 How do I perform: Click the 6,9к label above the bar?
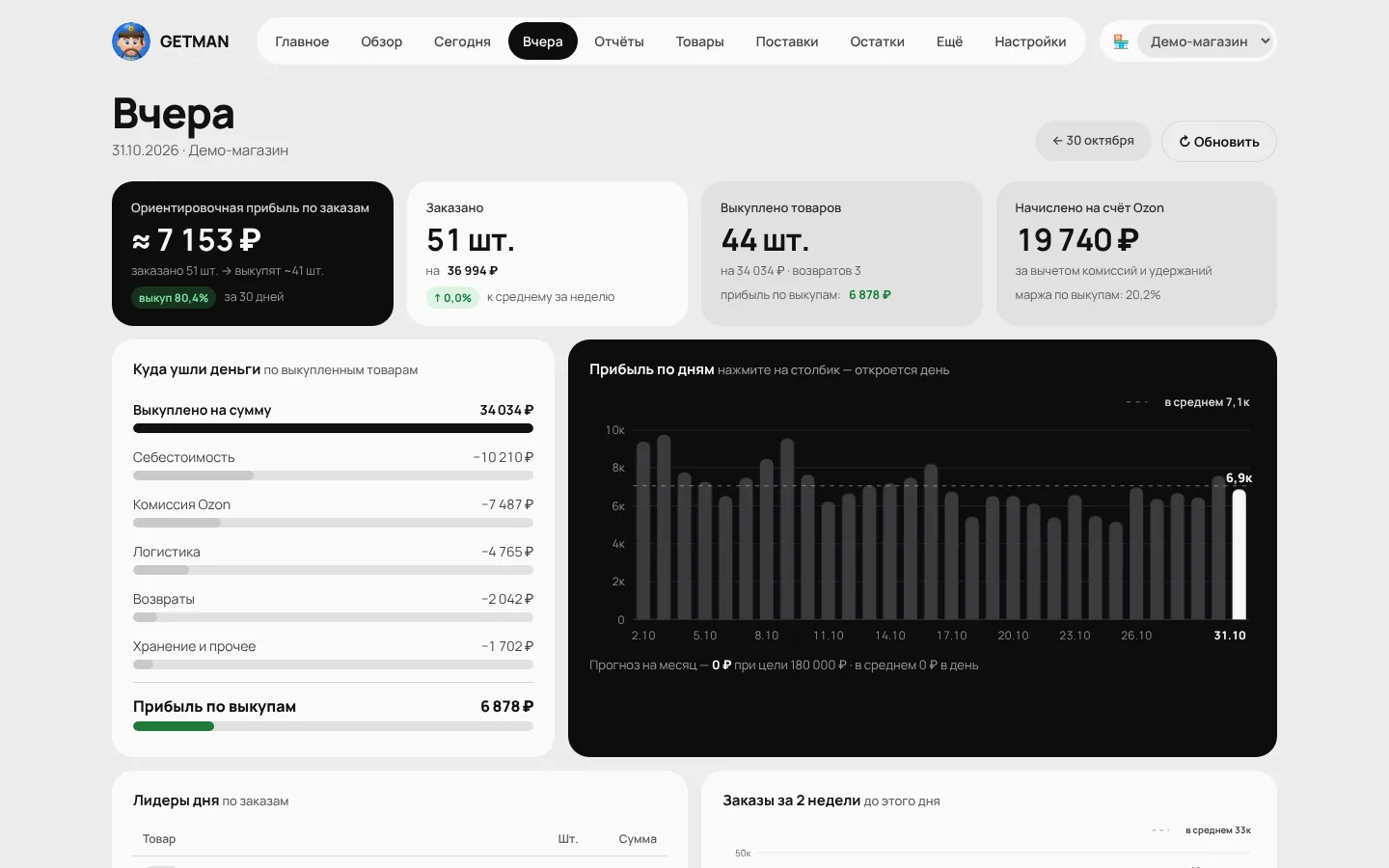pos(1239,478)
